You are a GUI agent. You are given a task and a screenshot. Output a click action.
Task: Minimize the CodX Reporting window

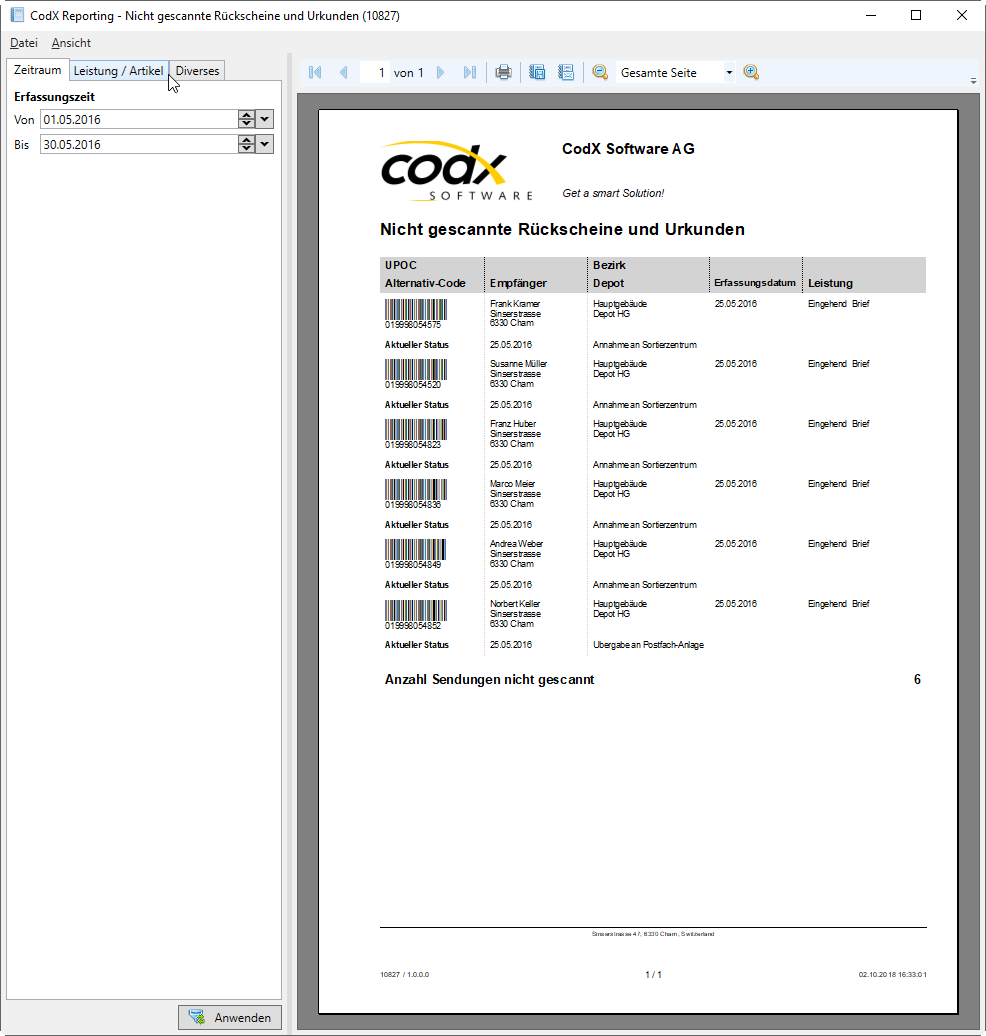(871, 15)
